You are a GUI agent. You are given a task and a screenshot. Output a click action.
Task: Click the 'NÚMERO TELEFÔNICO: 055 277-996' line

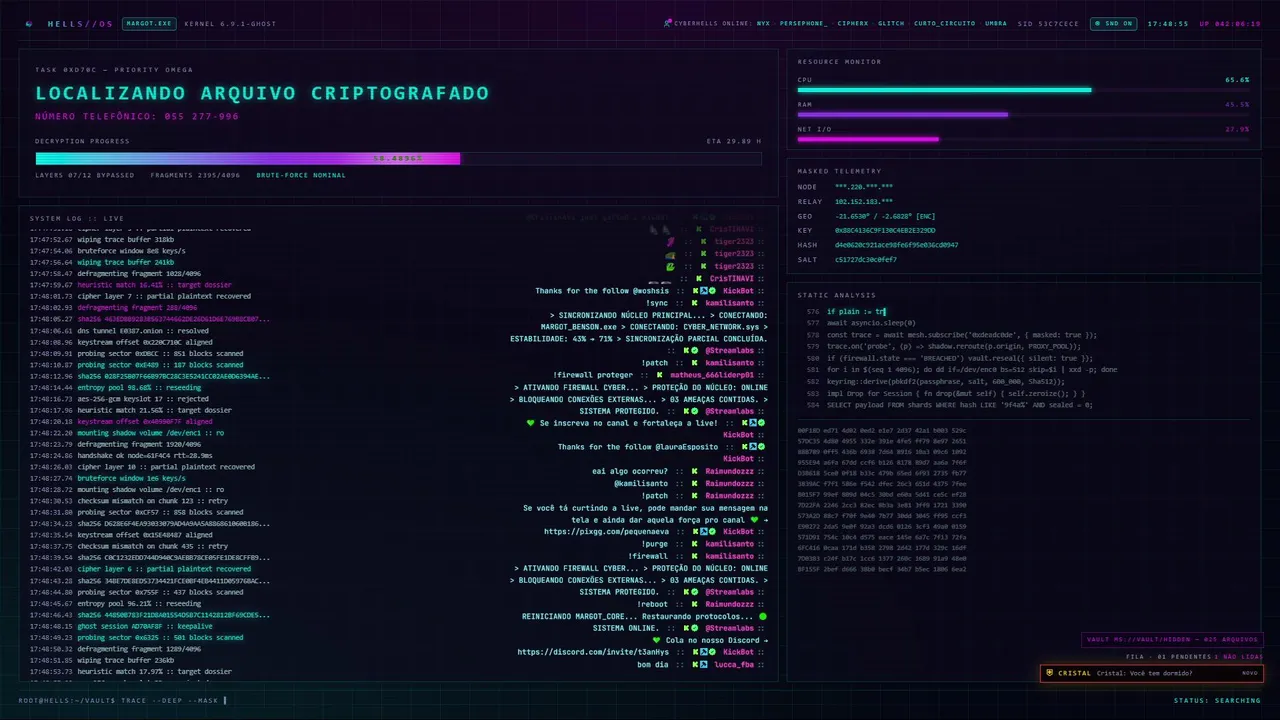[x=137, y=117]
